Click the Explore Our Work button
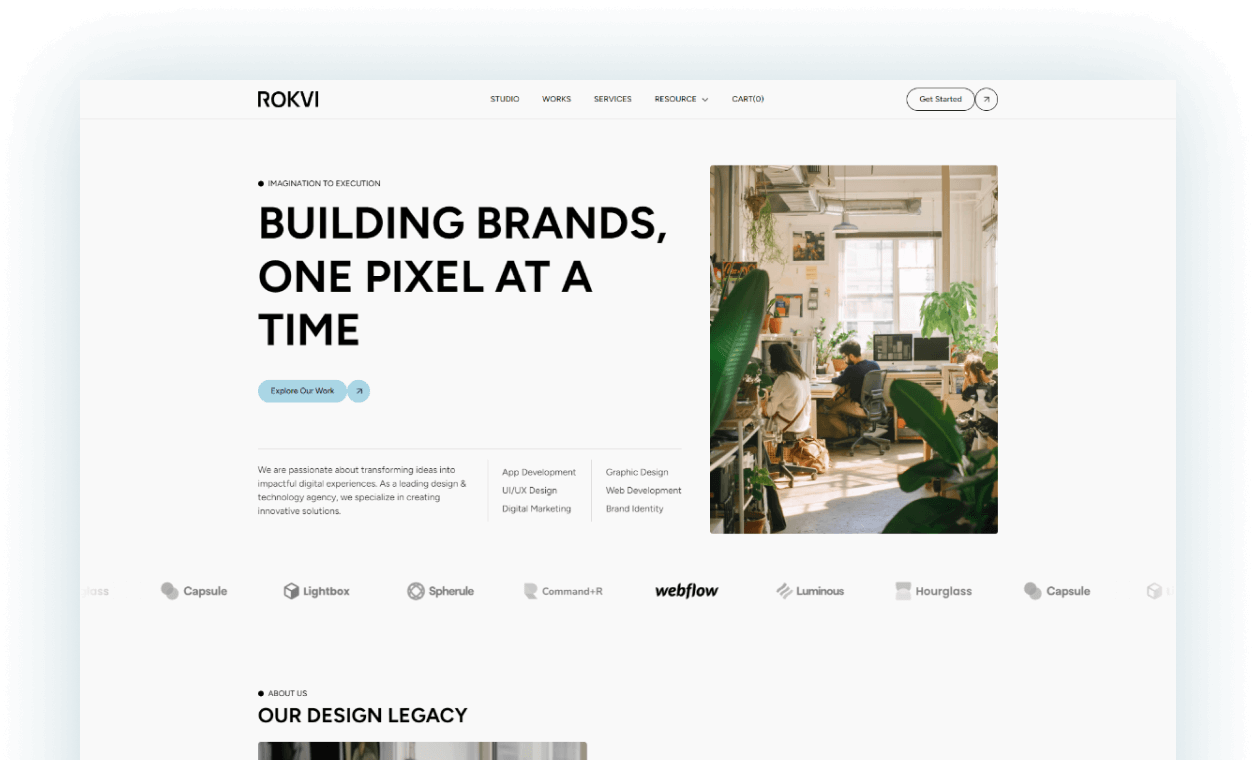This screenshot has width=1256, height=760. tap(302, 391)
